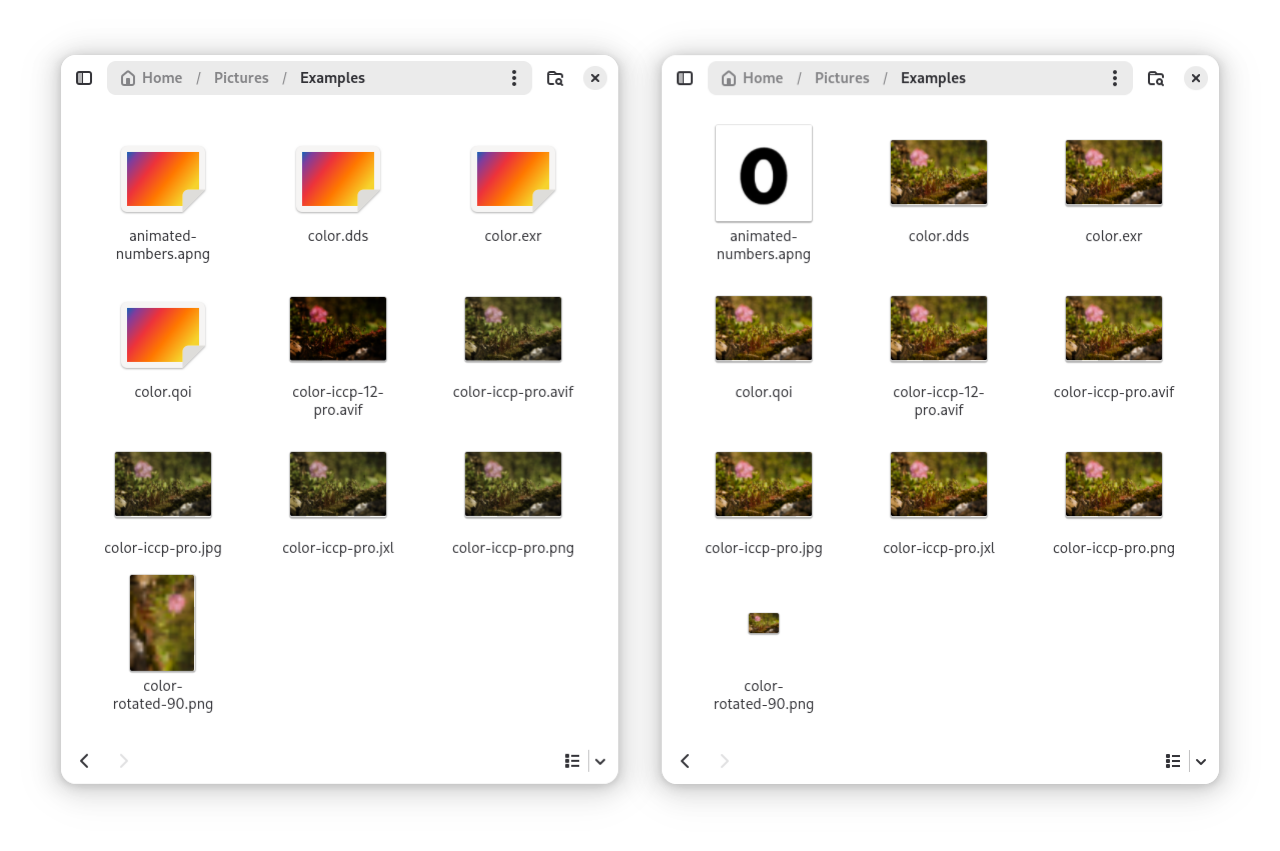Select color.qoi gradient icon in left window
The image size is (1280, 851).
tap(163, 335)
